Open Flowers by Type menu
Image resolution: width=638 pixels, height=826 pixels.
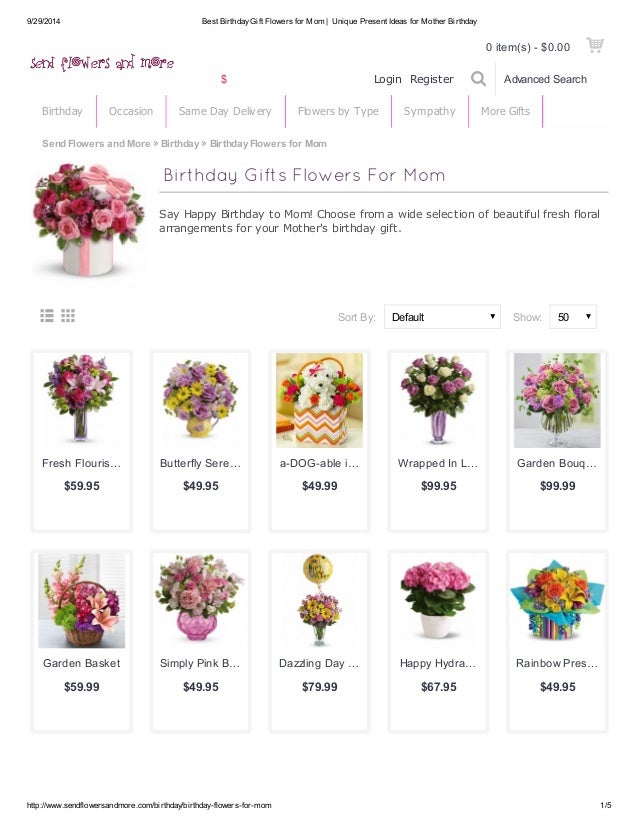(x=338, y=111)
